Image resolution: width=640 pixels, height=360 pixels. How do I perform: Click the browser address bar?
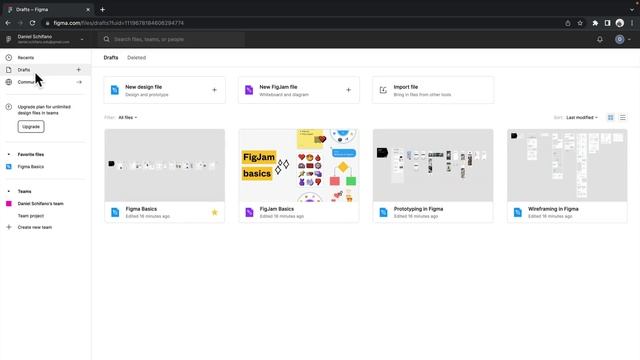[x=302, y=23]
